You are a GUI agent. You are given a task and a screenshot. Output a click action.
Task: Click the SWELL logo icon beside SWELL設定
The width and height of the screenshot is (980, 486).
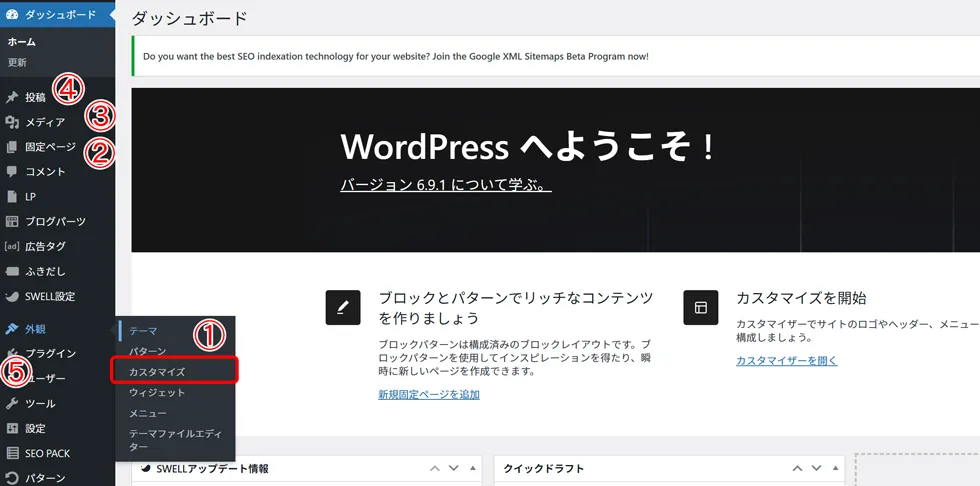click(x=12, y=297)
